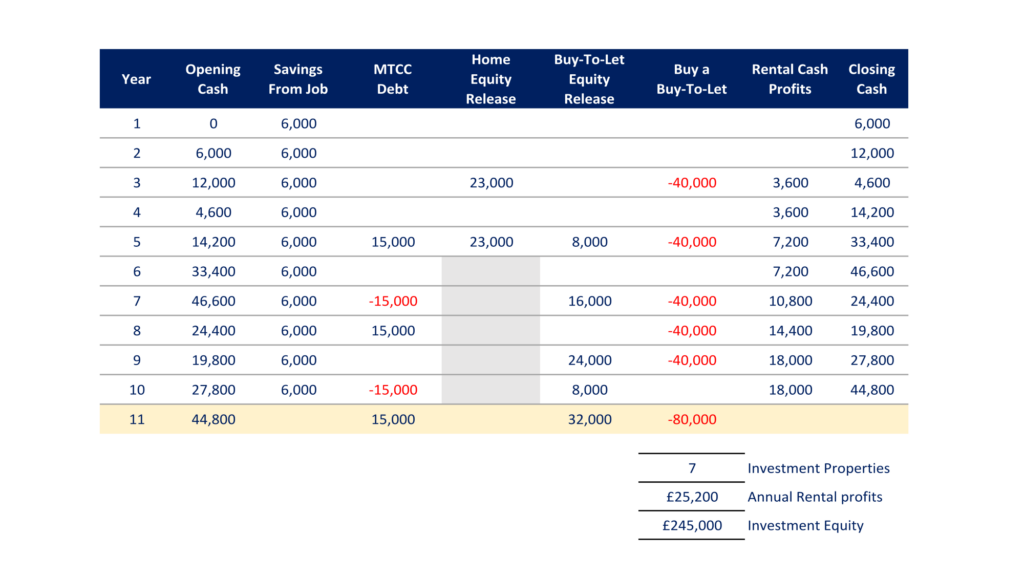
Task: Select Year 3 closing cash 4,600
Action: (872, 183)
